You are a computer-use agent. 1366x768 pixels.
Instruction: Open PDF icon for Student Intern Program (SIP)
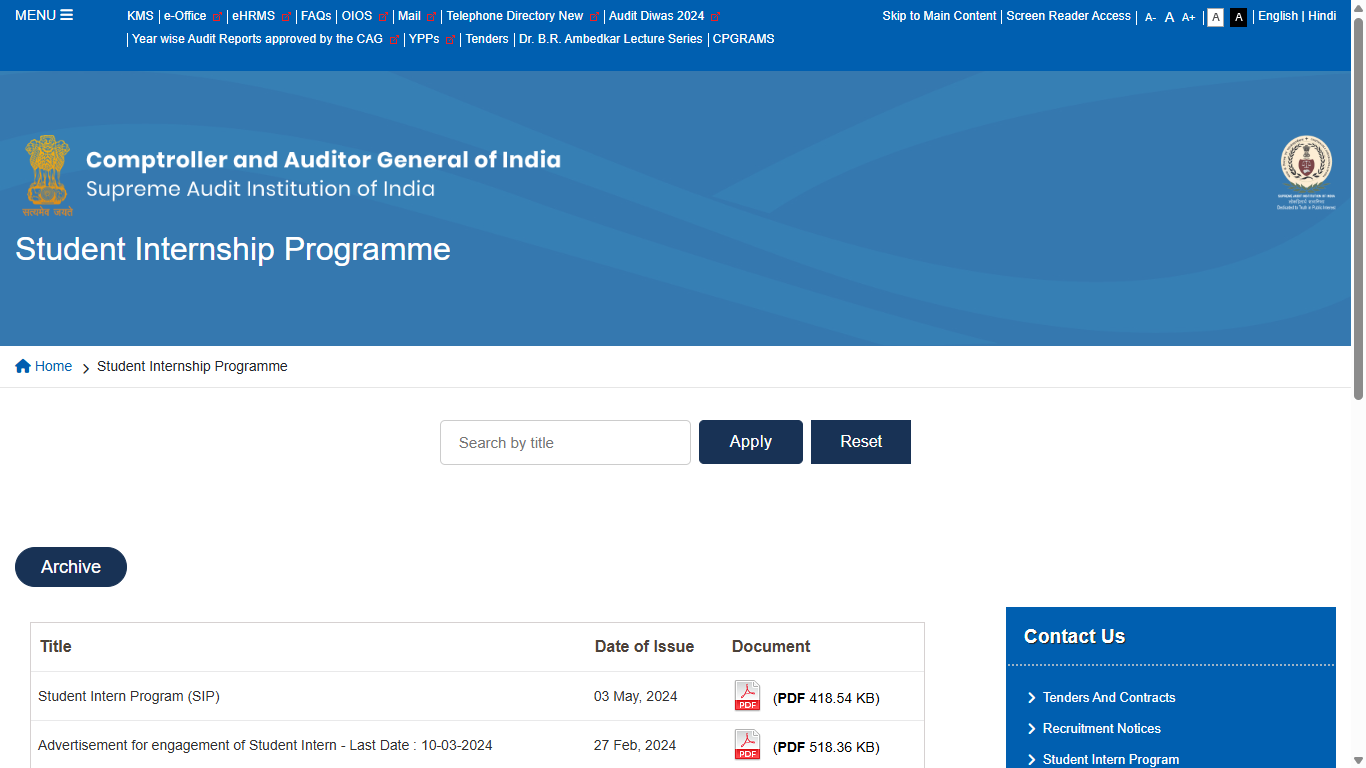click(747, 696)
